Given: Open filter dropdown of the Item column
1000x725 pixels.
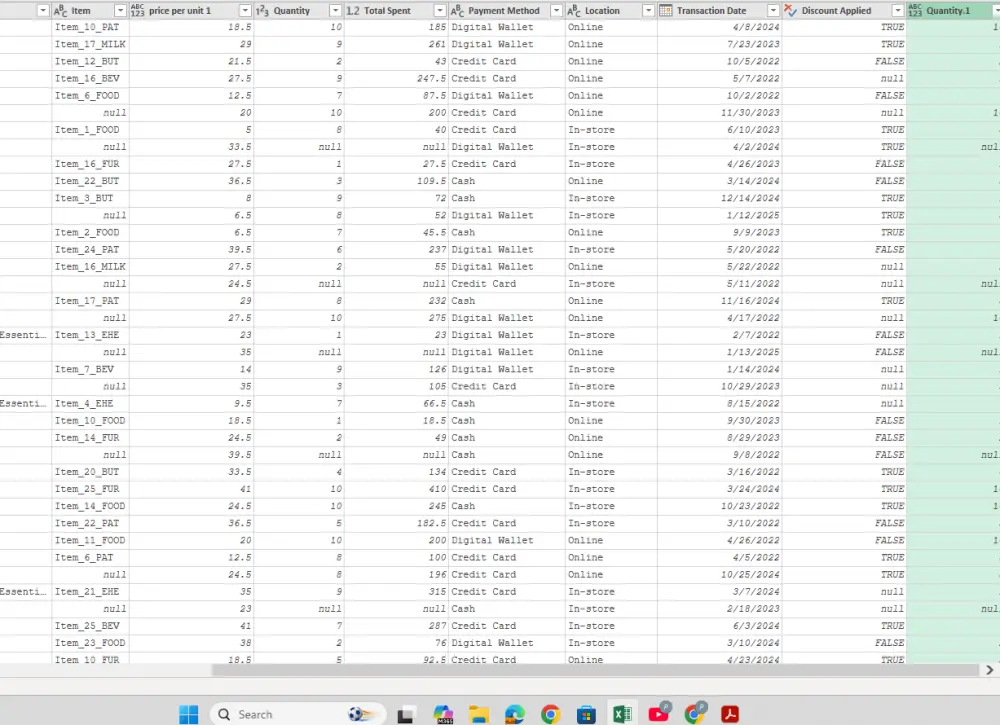Looking at the screenshot, I should click(x=120, y=10).
